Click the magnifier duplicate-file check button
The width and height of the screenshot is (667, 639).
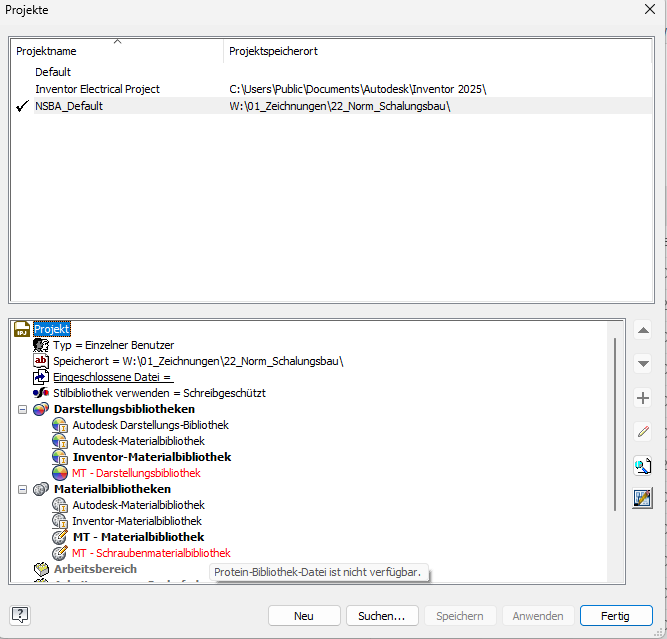[643, 466]
